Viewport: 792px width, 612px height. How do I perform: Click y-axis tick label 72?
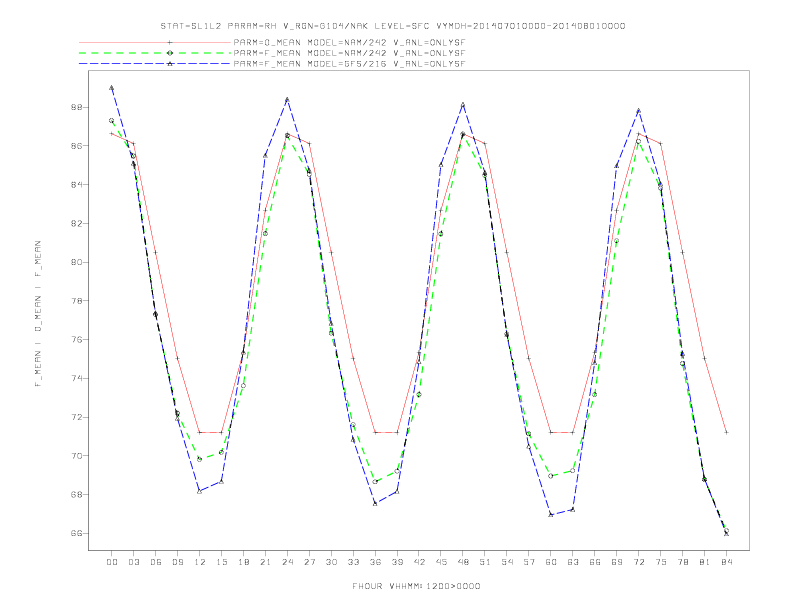pyautogui.click(x=77, y=417)
